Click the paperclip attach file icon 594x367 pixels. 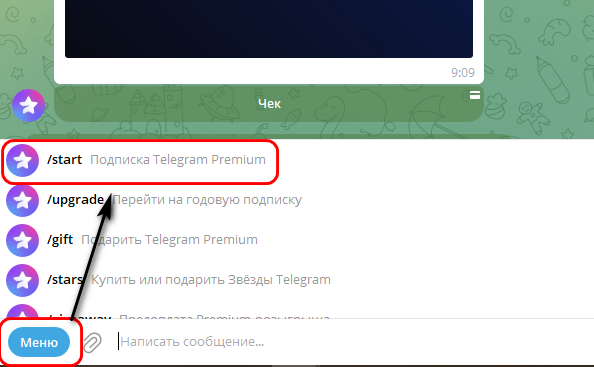pos(92,342)
